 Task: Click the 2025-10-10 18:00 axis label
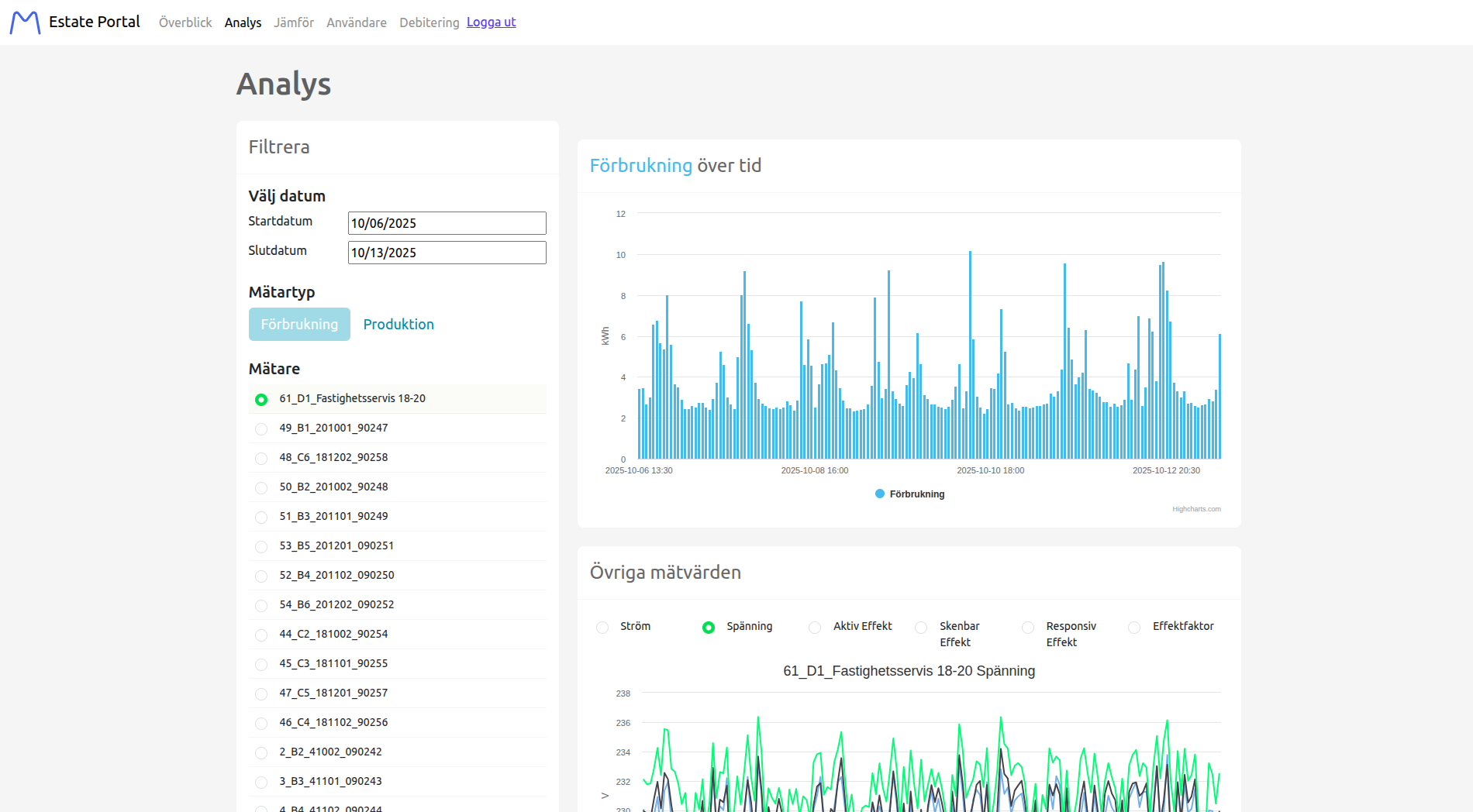(x=991, y=470)
